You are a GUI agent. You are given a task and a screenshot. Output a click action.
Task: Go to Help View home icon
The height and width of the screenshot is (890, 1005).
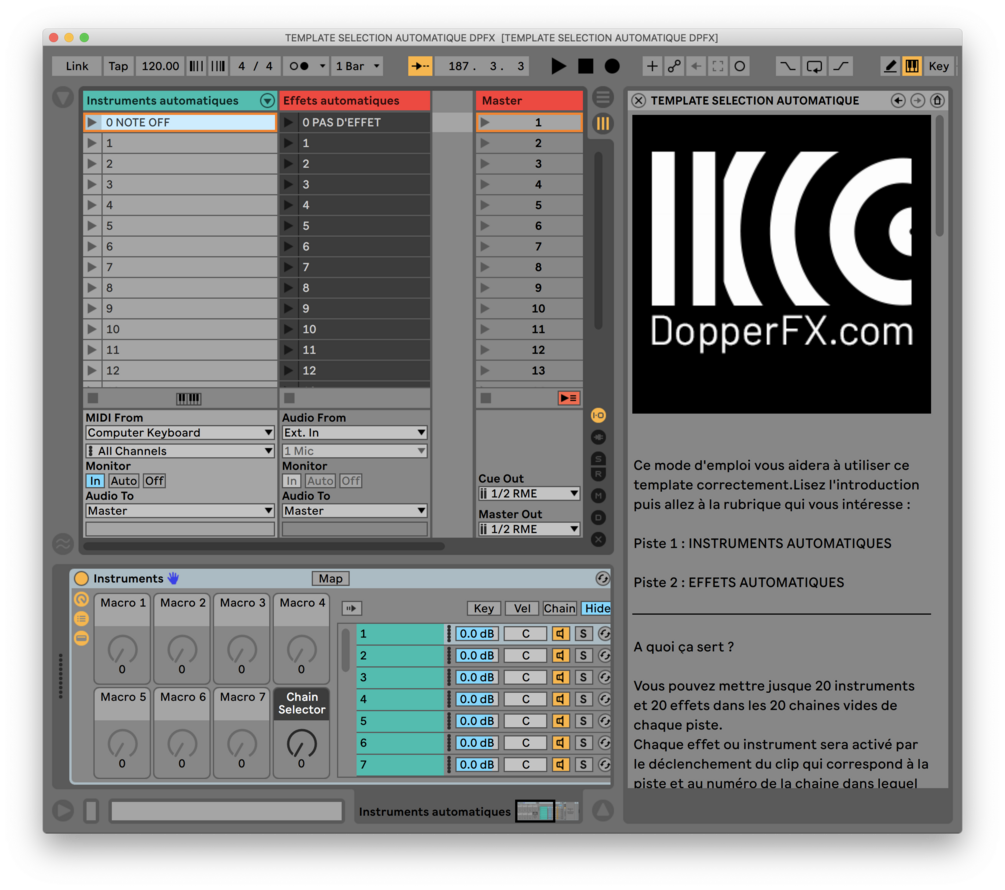click(937, 101)
